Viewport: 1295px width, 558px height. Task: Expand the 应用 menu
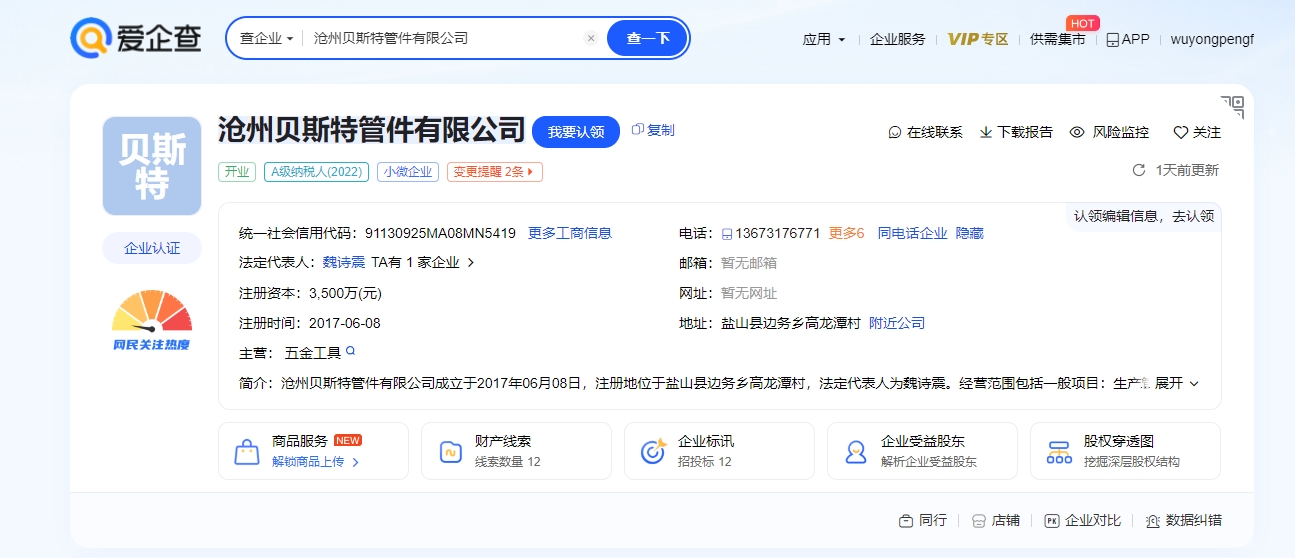tap(824, 39)
